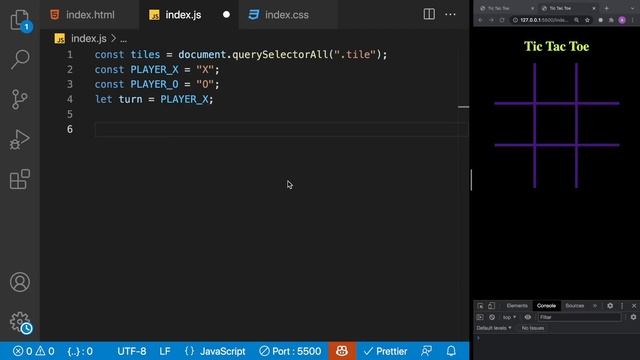640x360 pixels.
Task: Click turn variable on line 4
Action: click(x=130, y=100)
